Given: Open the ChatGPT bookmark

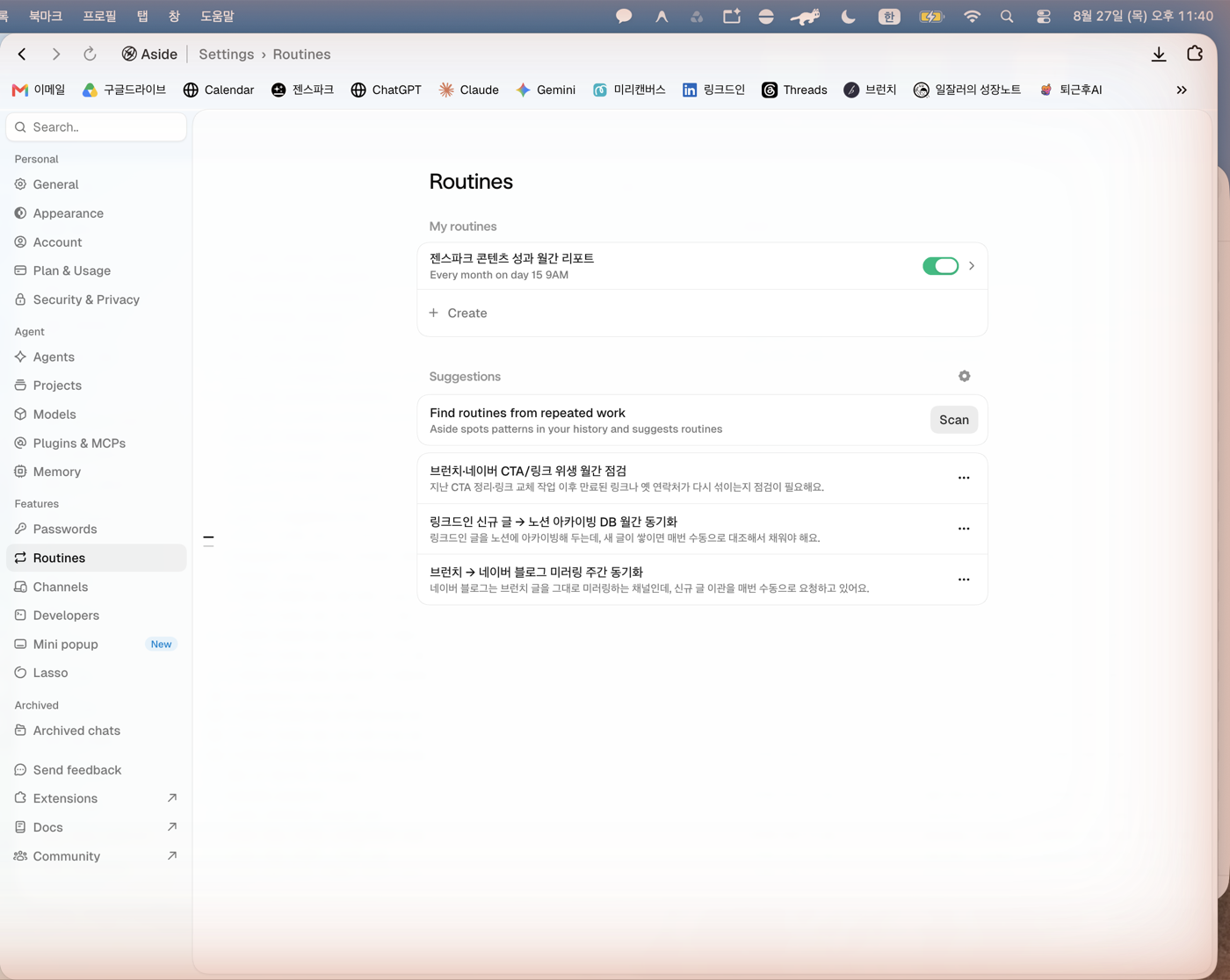Looking at the screenshot, I should pos(386,90).
